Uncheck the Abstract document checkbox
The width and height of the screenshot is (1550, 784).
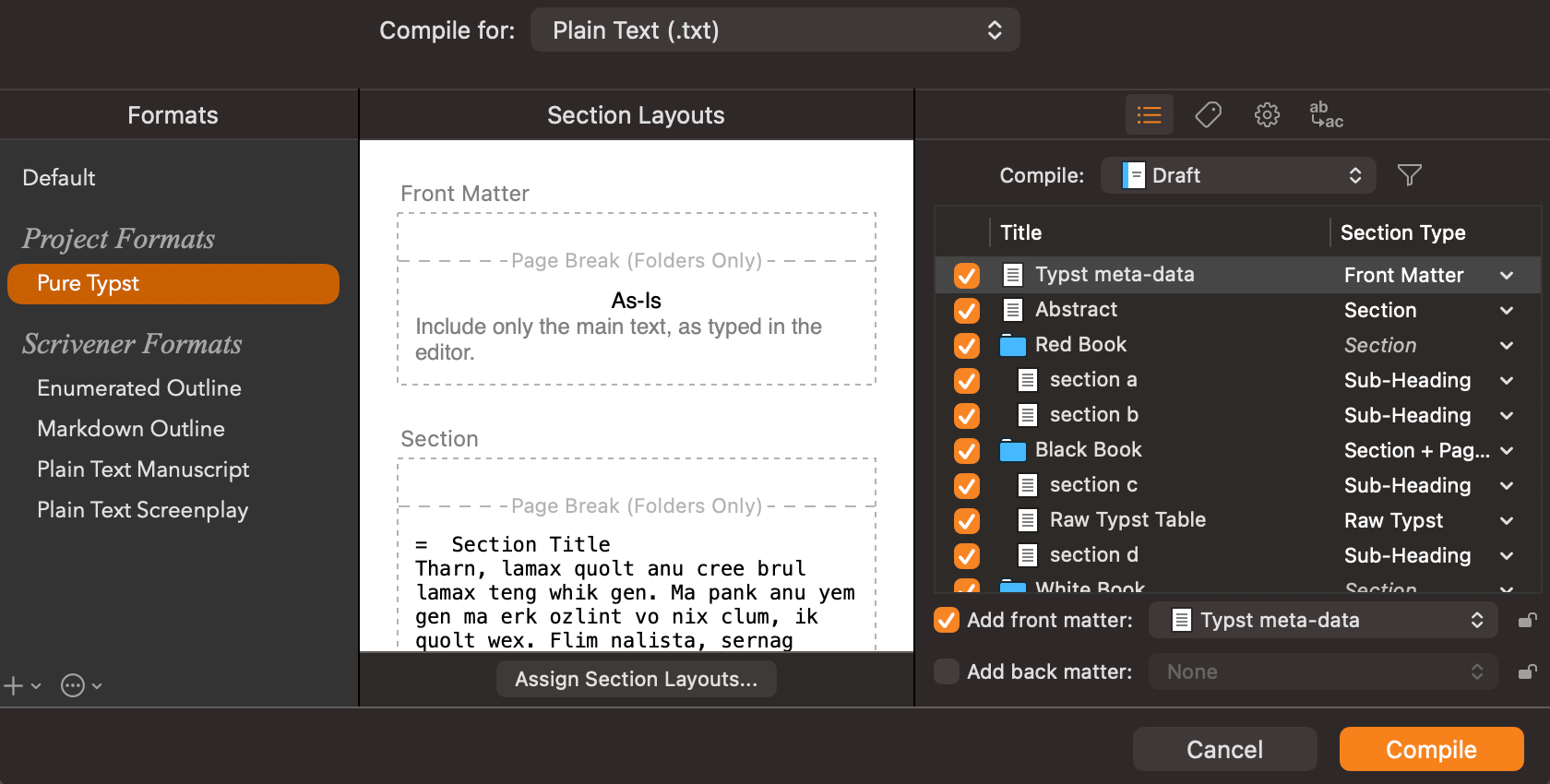point(967,311)
